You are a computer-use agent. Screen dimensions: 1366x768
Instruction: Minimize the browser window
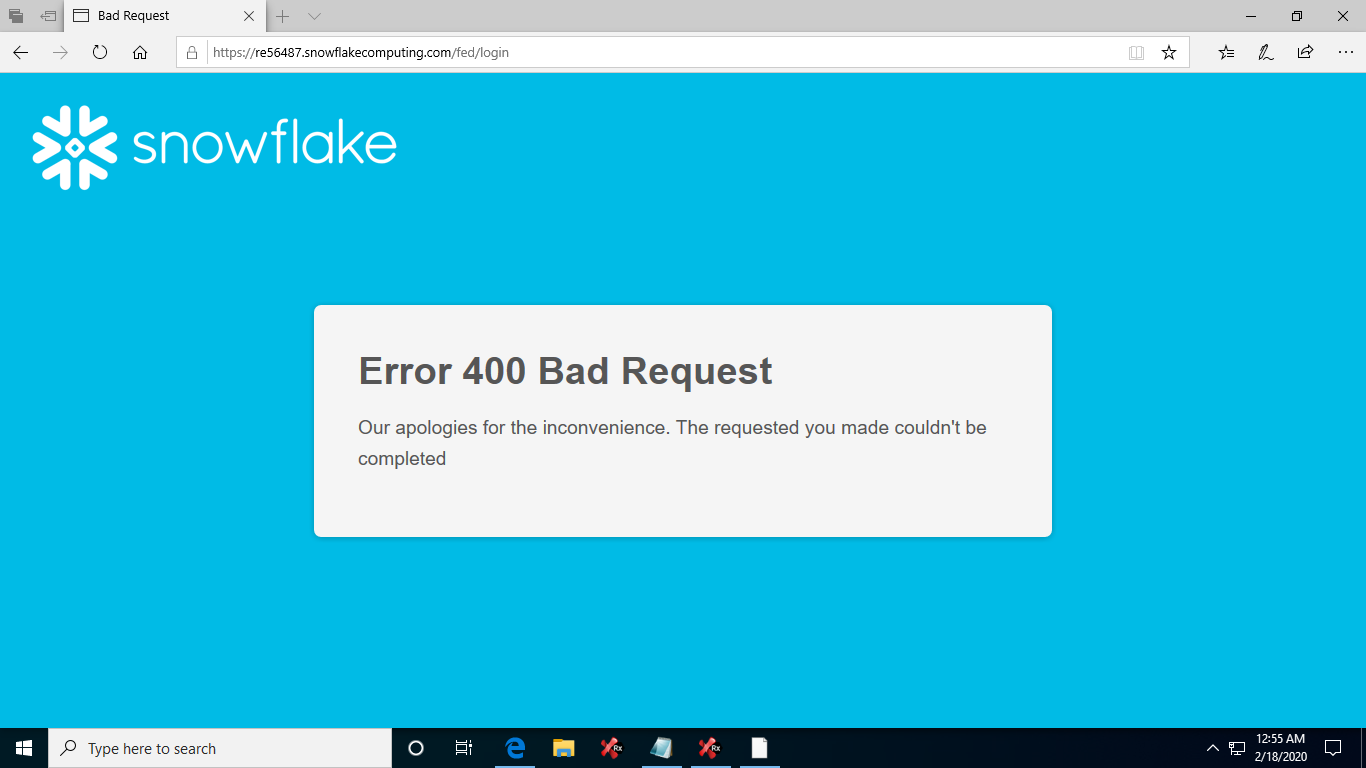click(1251, 16)
